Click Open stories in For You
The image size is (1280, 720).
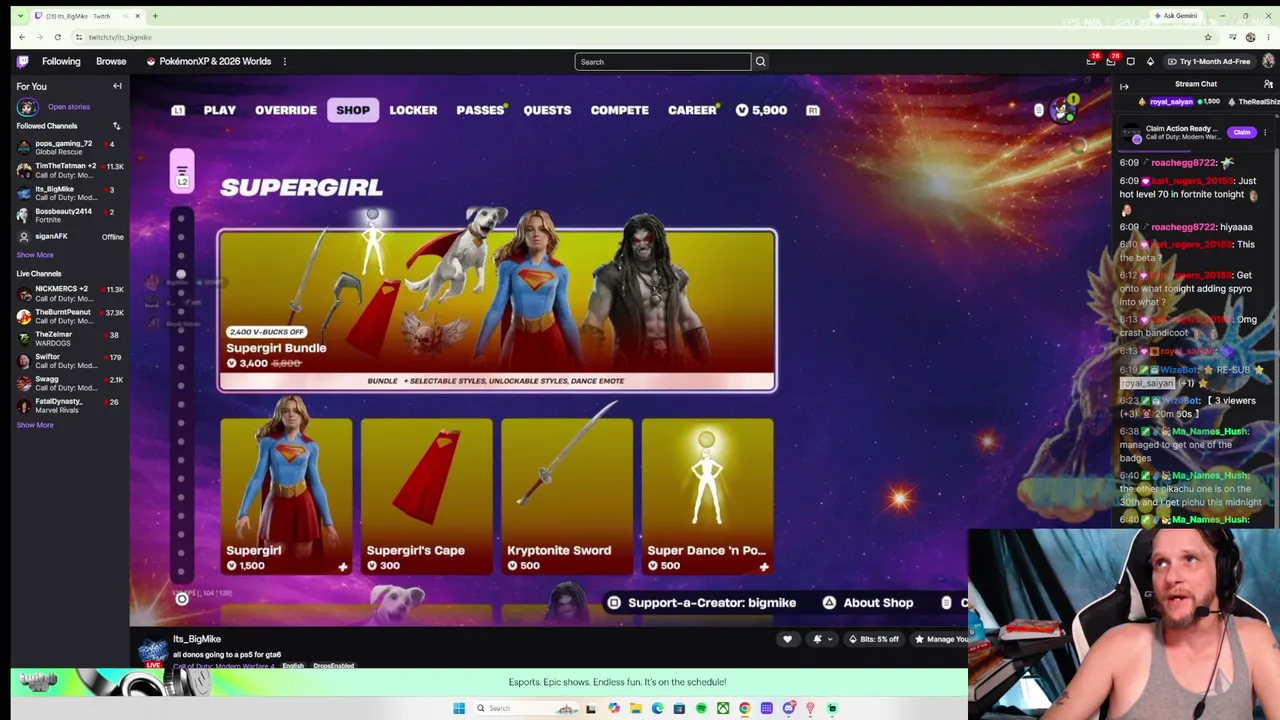(69, 107)
